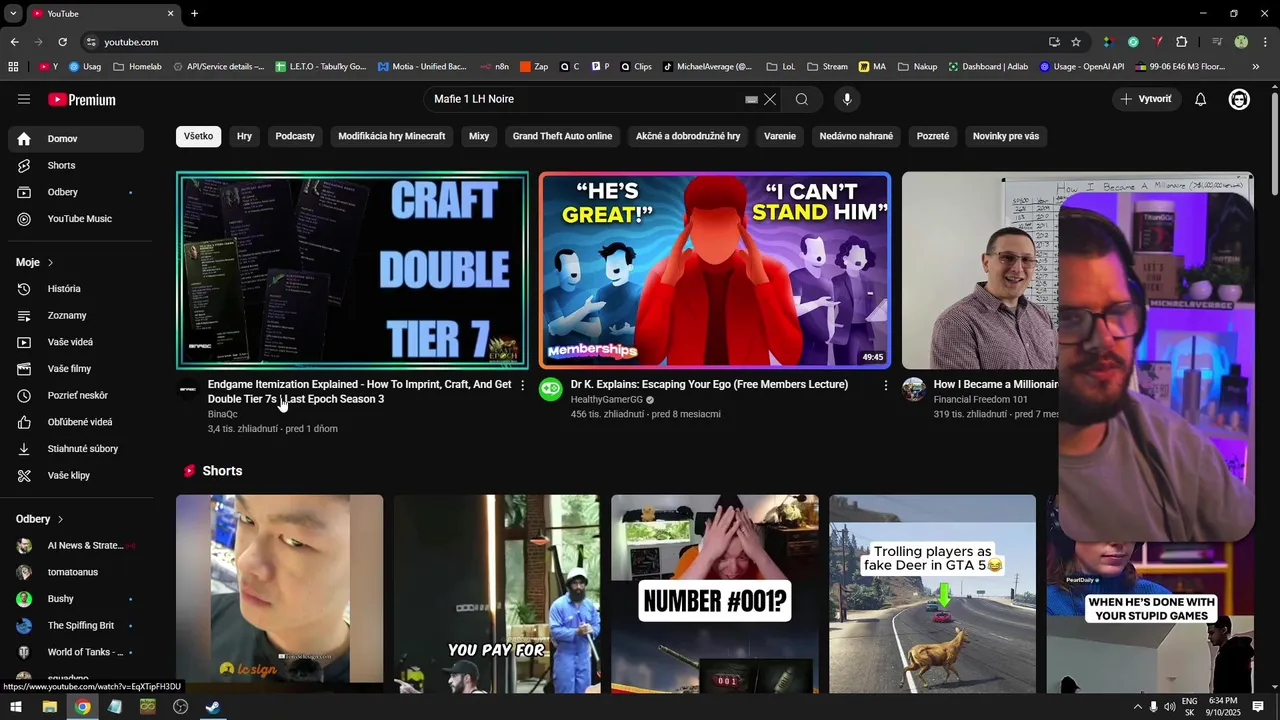Open Zoznamy playlists
This screenshot has height=720, width=1280.
click(x=76, y=315)
